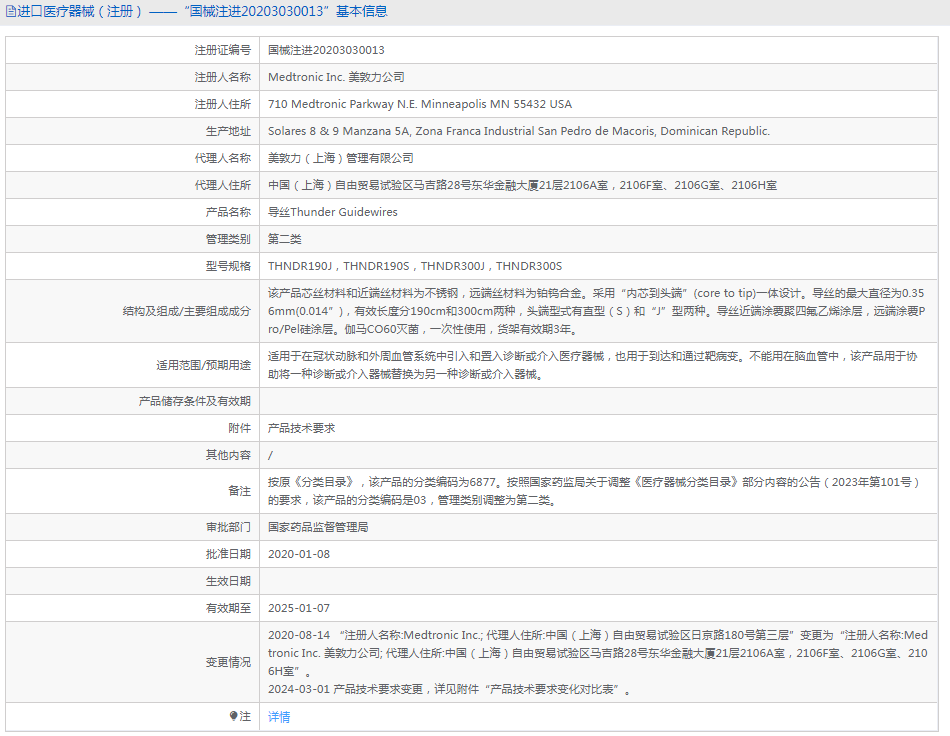Click the 代理人名称 label
950x736 pixels.
(x=222, y=158)
